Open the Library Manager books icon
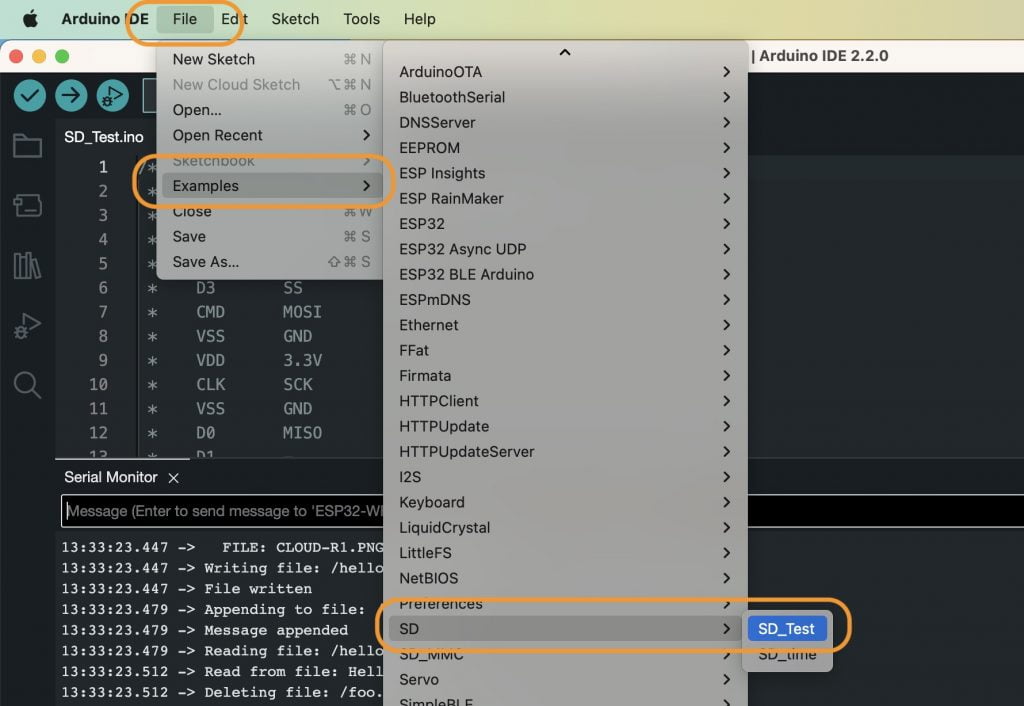Image resolution: width=1024 pixels, height=706 pixels. click(27, 265)
